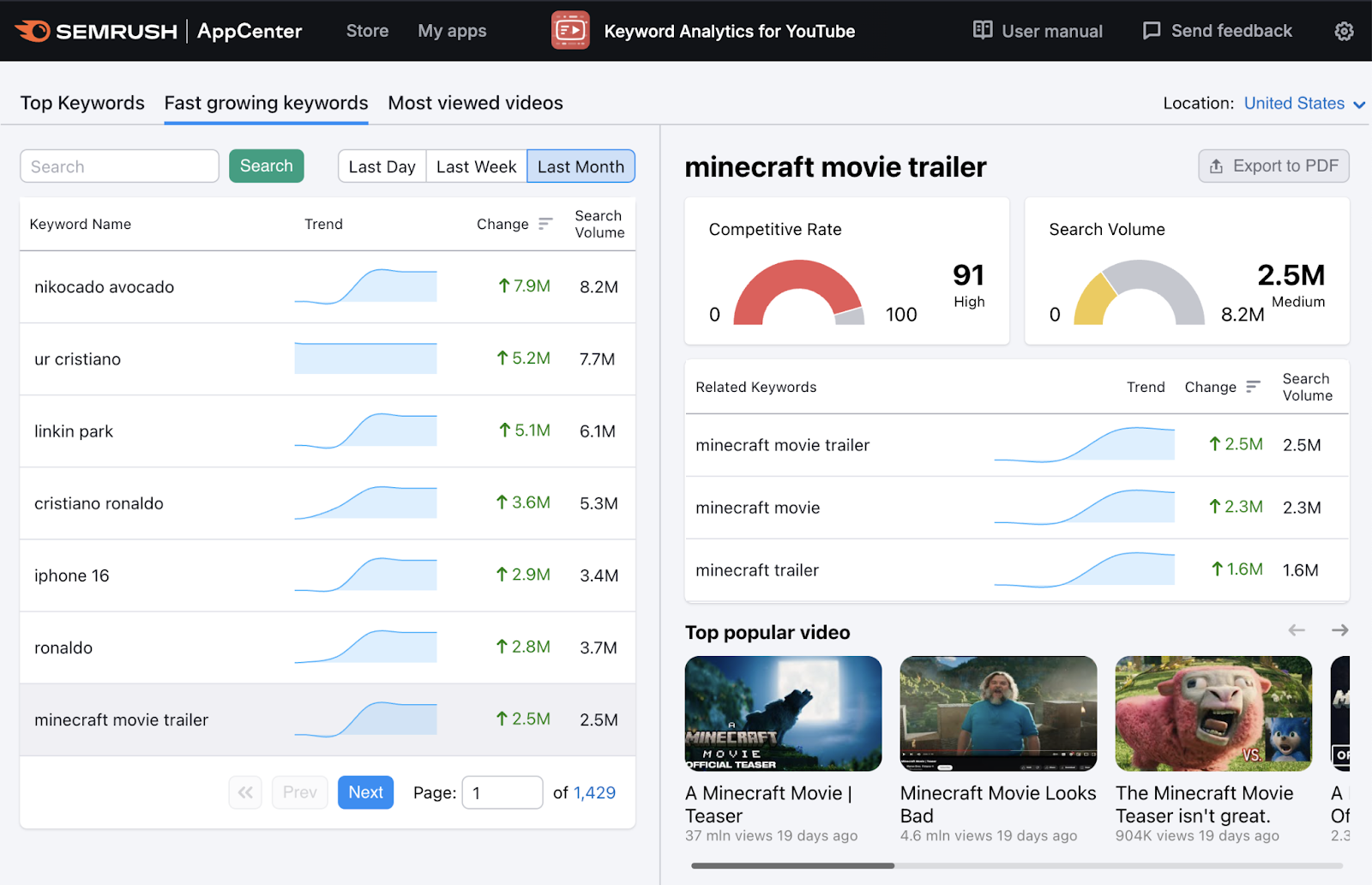Click the right arrow in Top popular video carousel
This screenshot has width=1372, height=885.
(x=1339, y=629)
